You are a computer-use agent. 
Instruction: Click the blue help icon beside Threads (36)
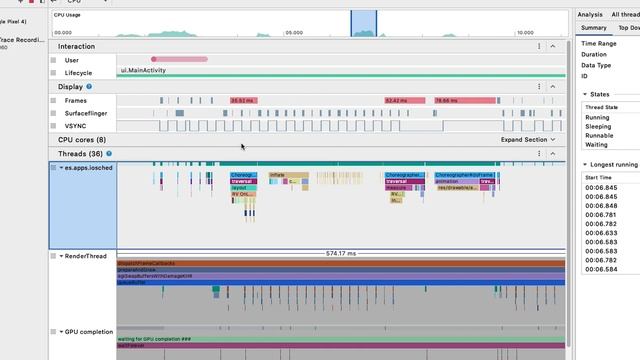point(109,153)
